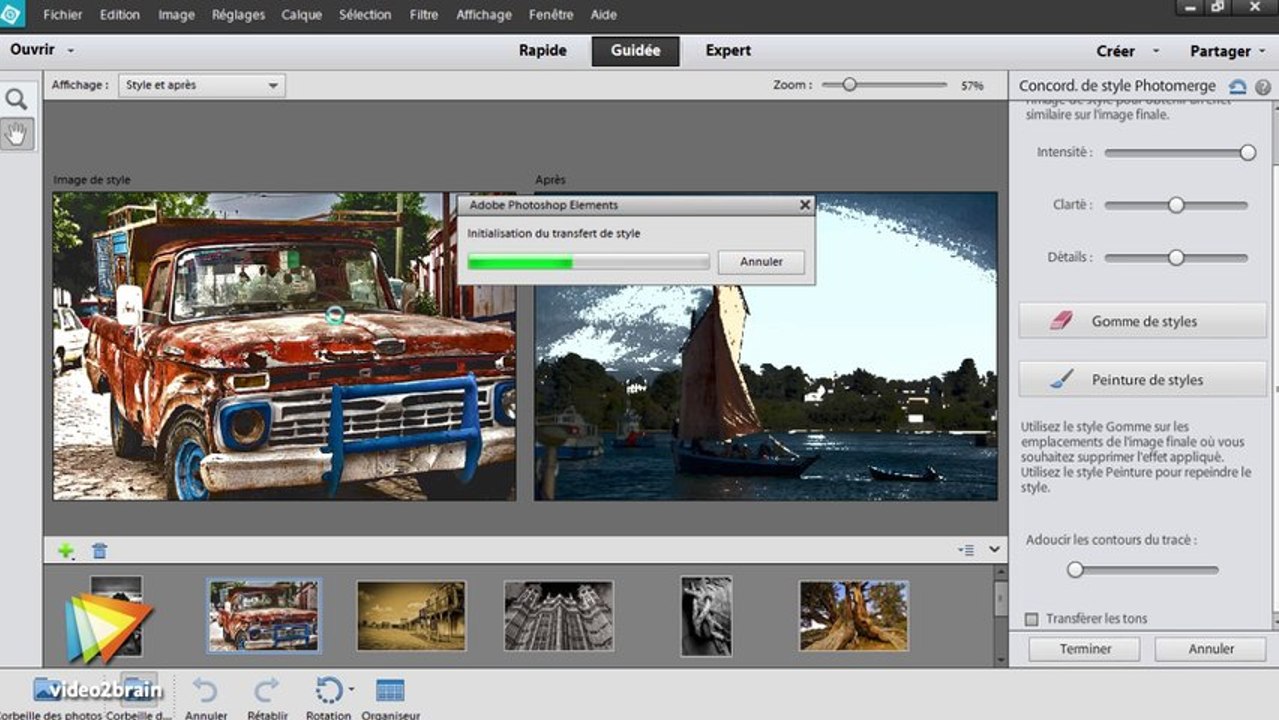Screen dimensions: 1279x720
Task: Select the narrow black and white thumbnail
Action: [706, 616]
